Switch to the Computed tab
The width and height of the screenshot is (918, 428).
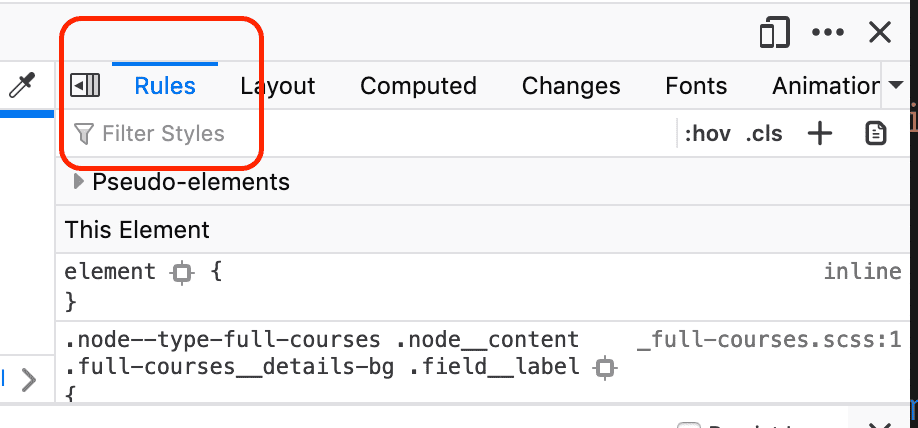(418, 86)
